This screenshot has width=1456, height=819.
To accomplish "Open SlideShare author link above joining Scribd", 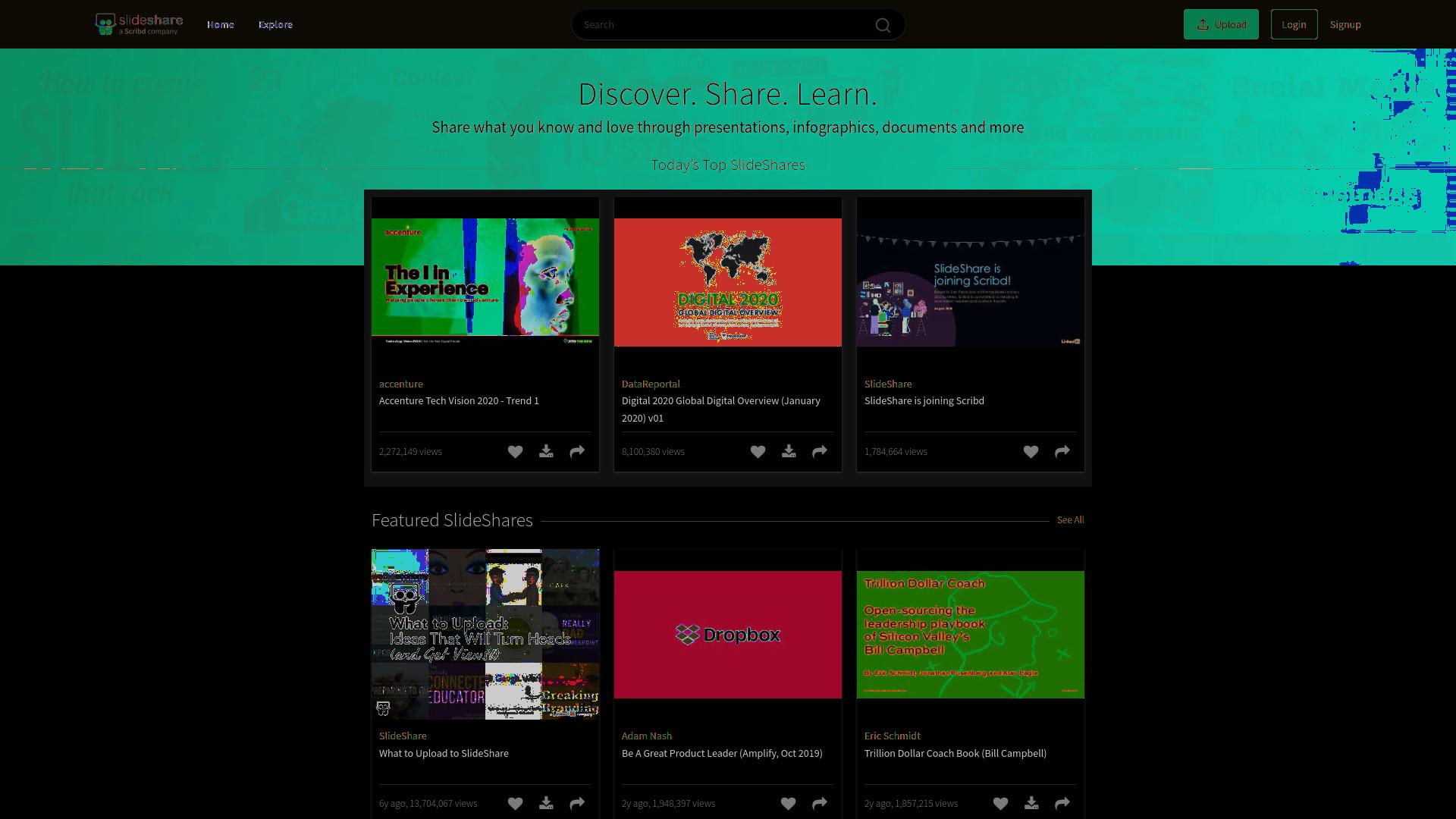I will pos(888,384).
